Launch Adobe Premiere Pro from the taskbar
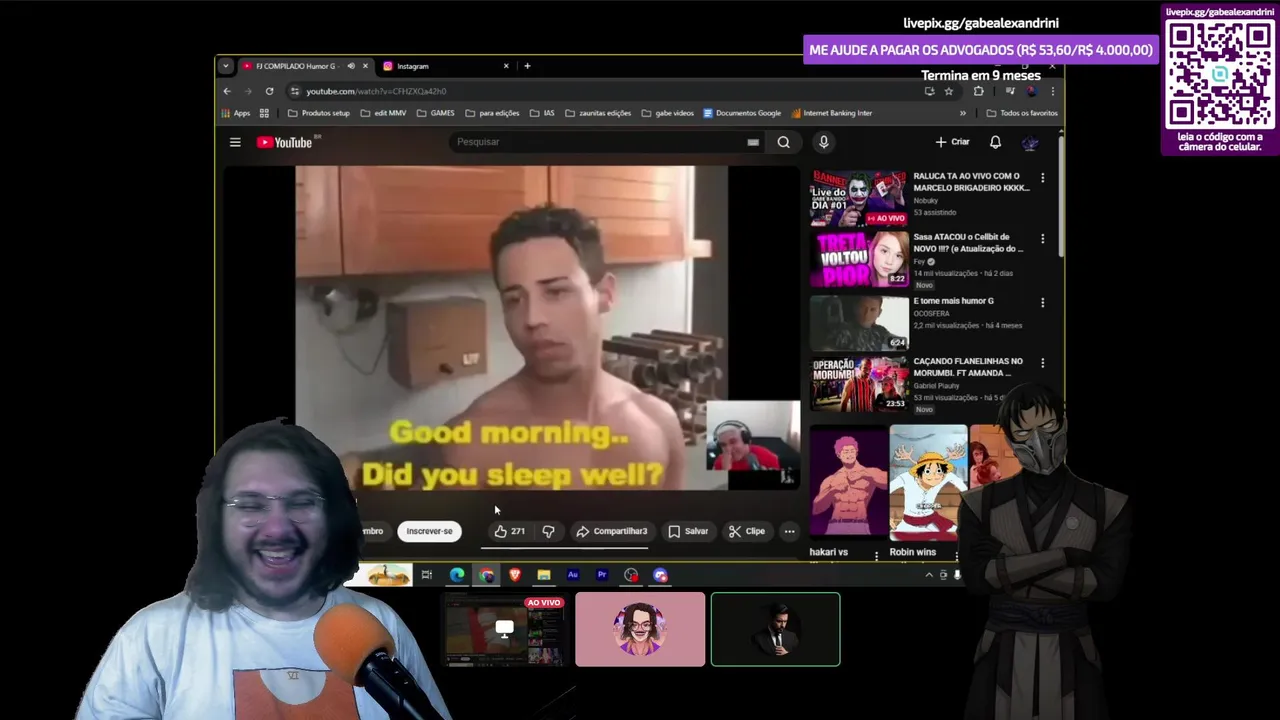This screenshot has width=1280, height=720. coord(602,575)
